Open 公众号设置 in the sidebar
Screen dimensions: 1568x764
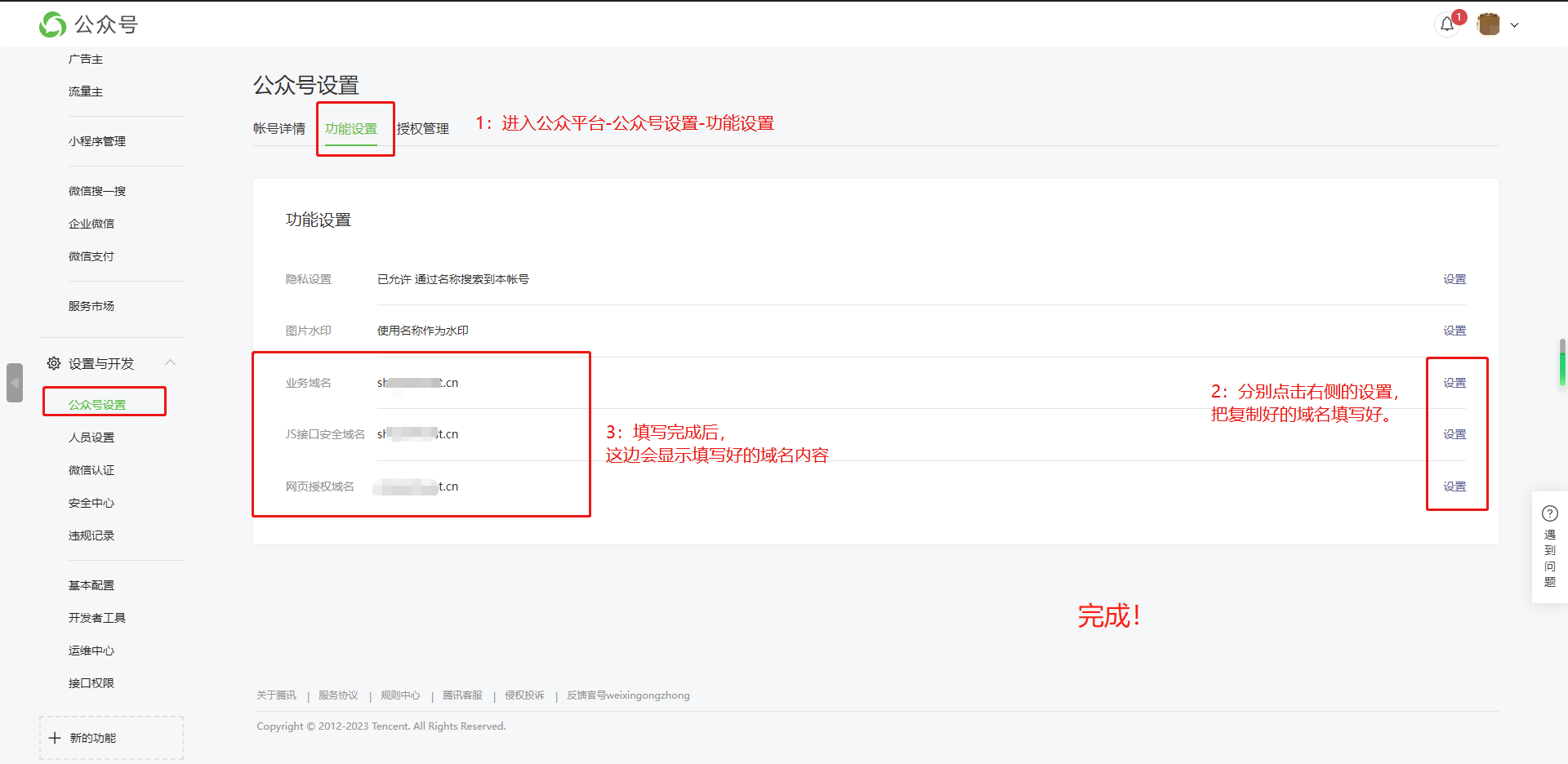97,405
